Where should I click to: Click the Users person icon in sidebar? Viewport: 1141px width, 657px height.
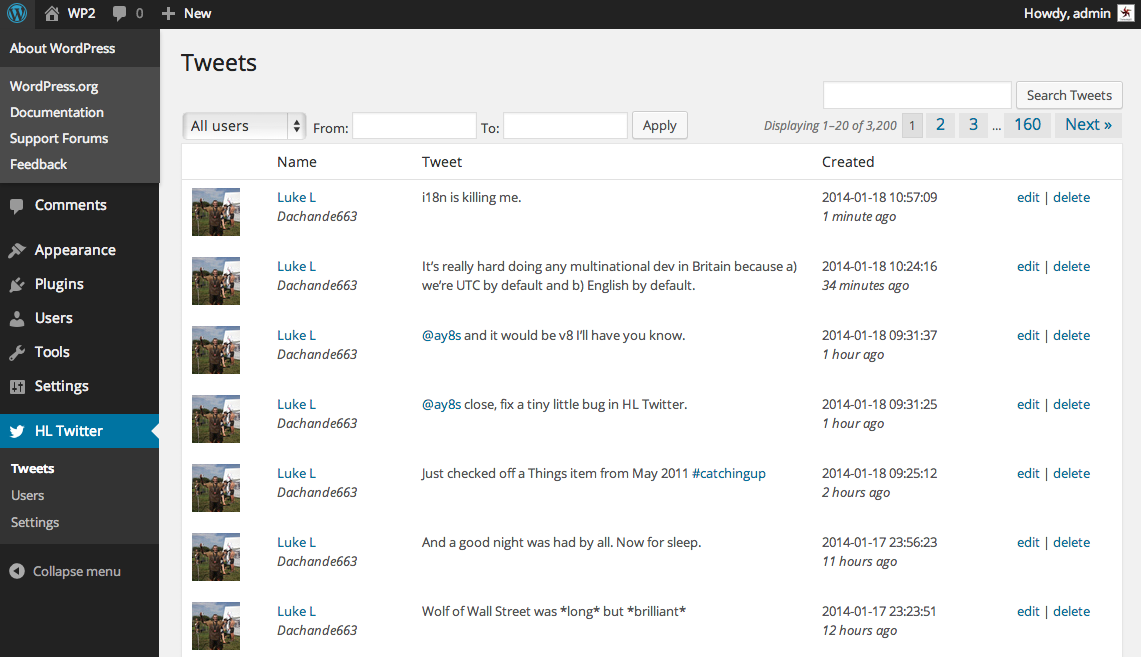point(17,319)
